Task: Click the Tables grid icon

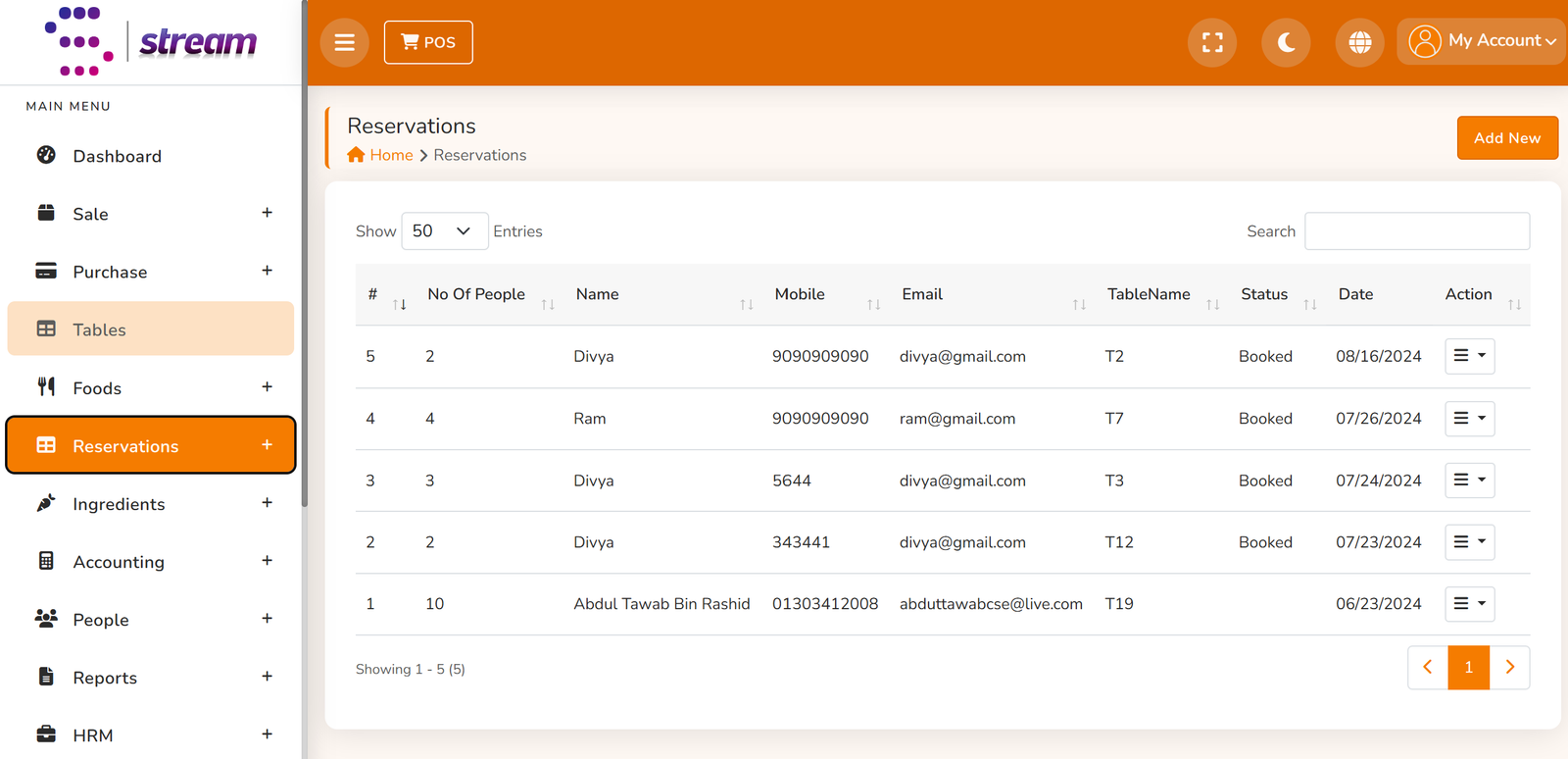Action: coord(46,329)
